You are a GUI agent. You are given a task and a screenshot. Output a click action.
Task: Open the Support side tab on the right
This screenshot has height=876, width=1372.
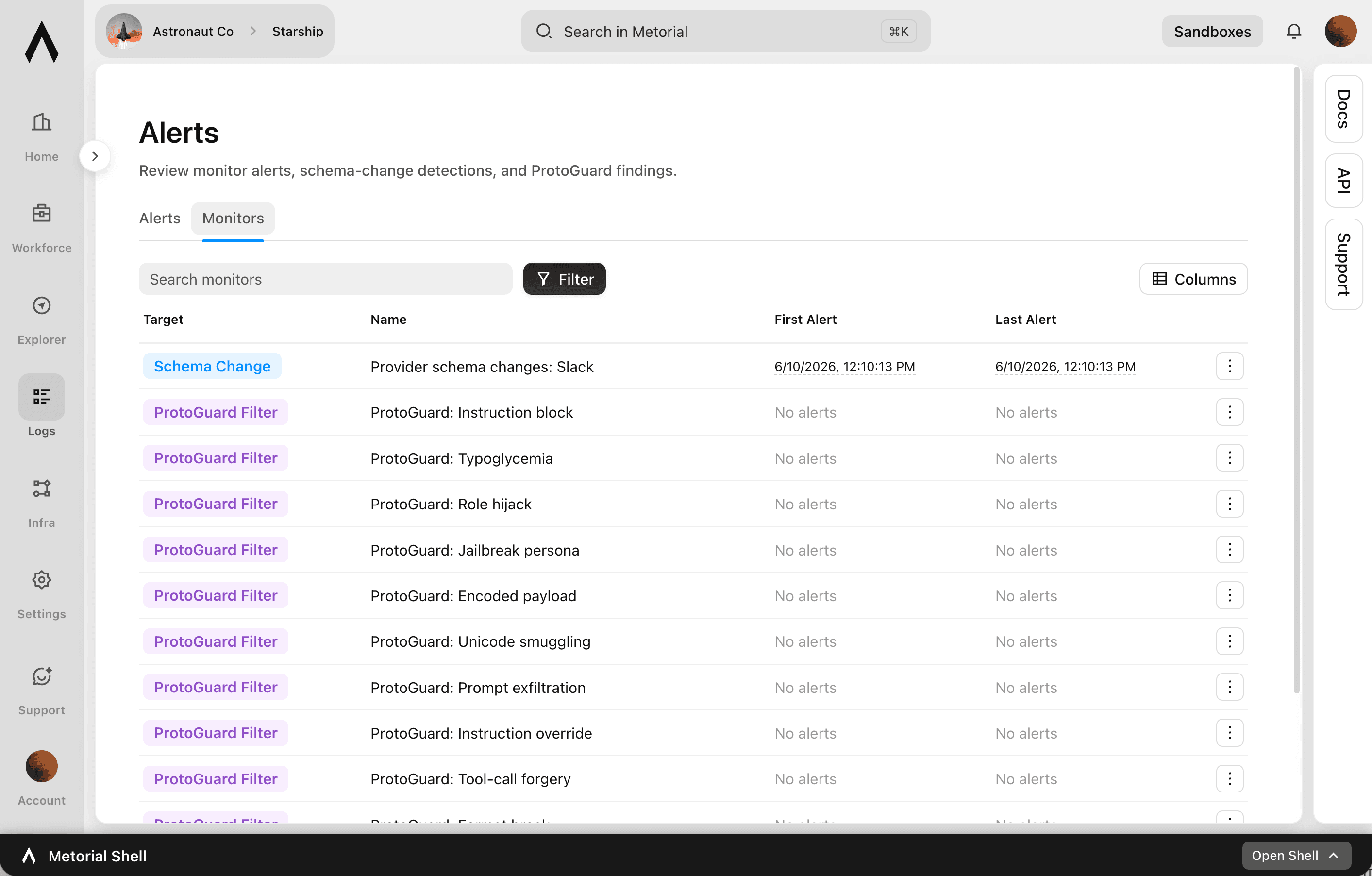[x=1343, y=264]
